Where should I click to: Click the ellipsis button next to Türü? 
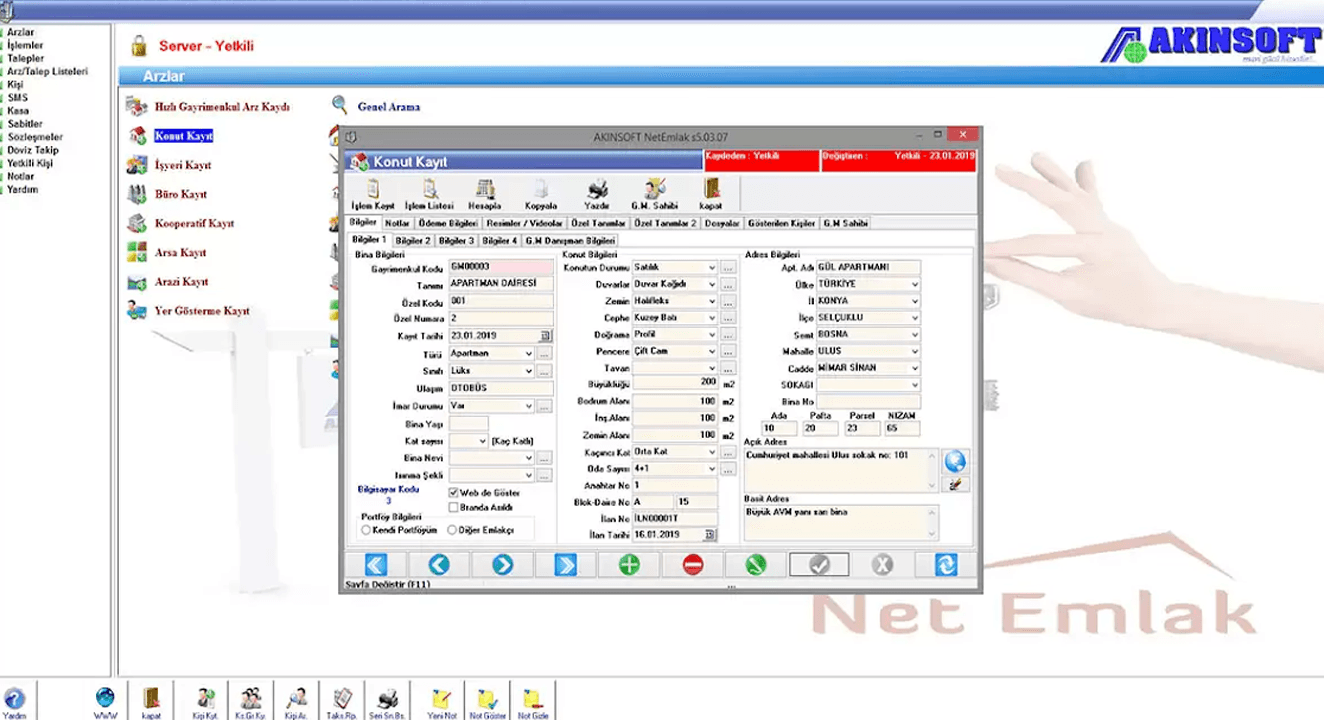(x=544, y=354)
